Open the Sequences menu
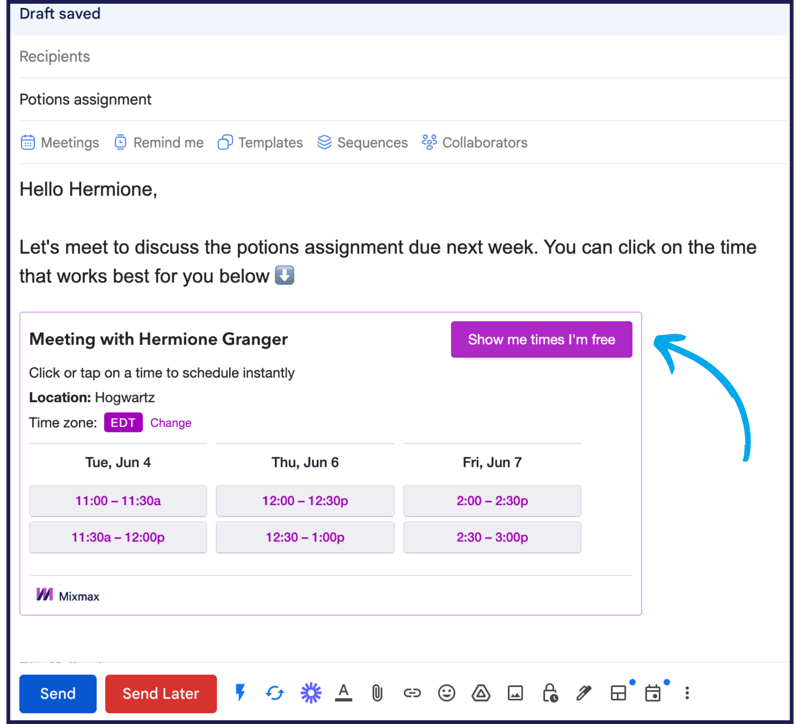Screen dimensions: 800x724 point(362,142)
